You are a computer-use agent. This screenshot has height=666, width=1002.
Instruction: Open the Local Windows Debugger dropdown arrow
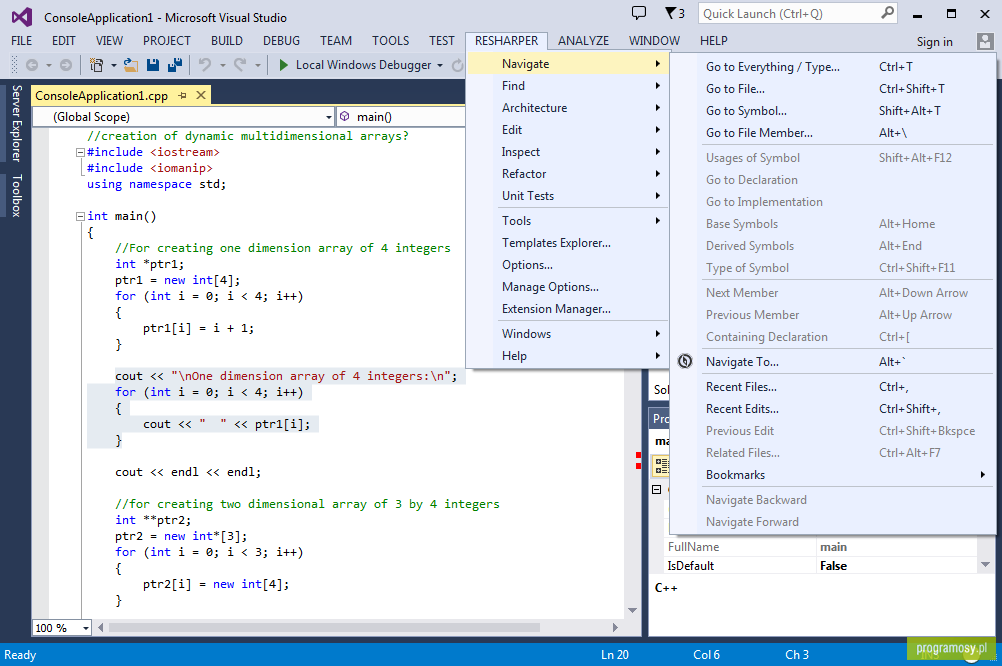[x=440, y=65]
